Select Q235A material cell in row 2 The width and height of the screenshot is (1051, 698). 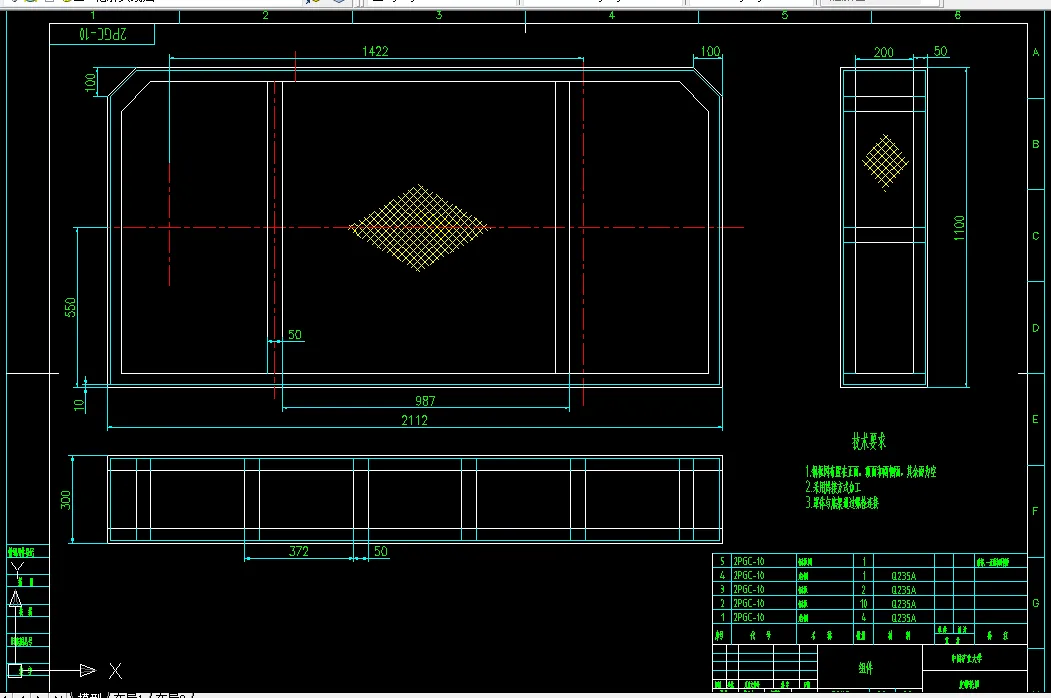(904, 604)
